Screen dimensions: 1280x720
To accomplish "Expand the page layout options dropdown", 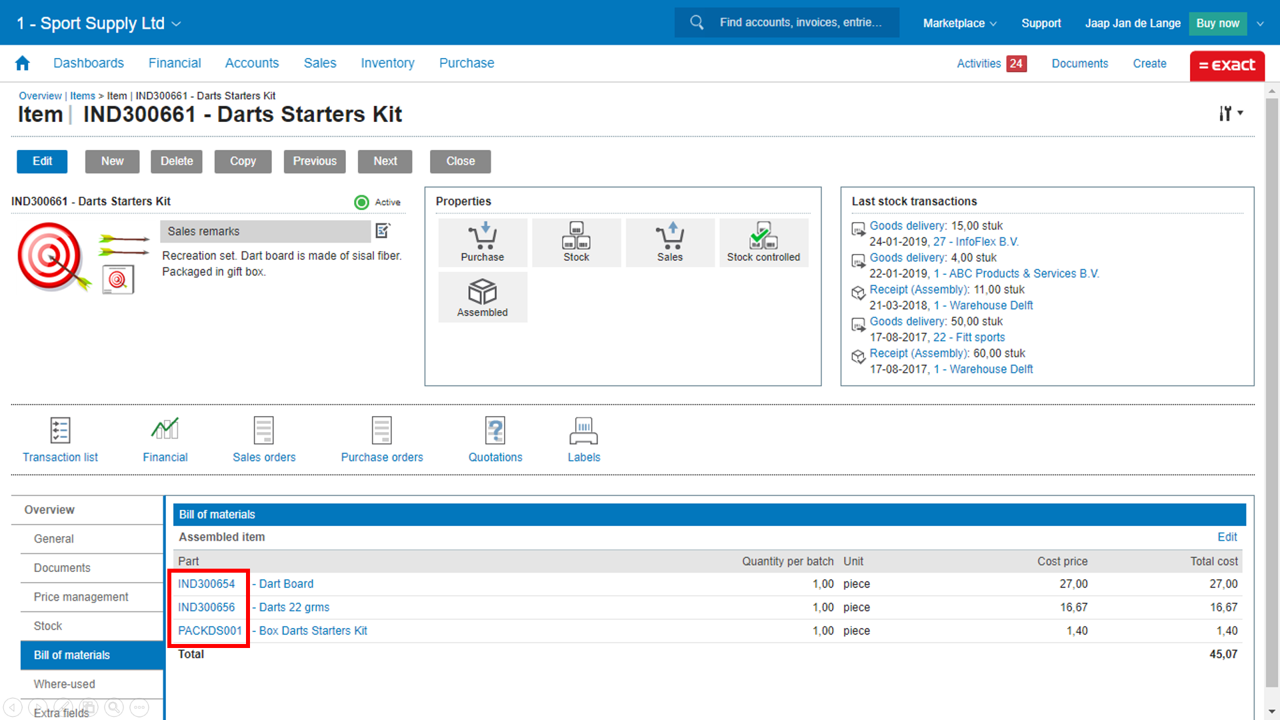I will click(x=1231, y=114).
